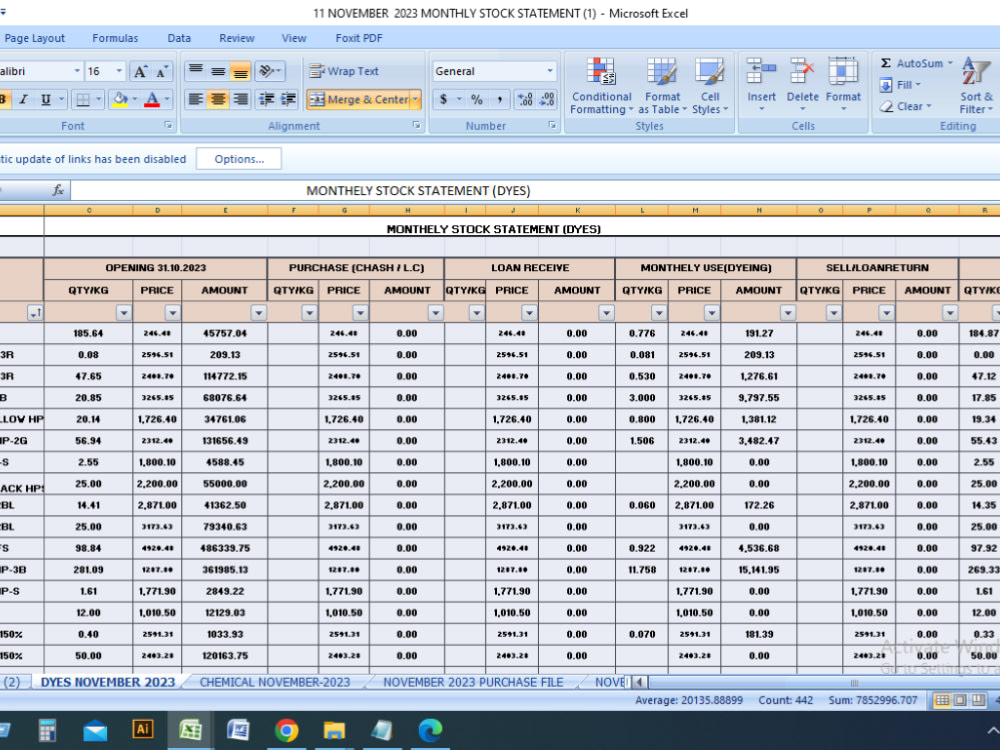The image size is (1000, 750).
Task: Open Clear options
Action: coord(905,107)
